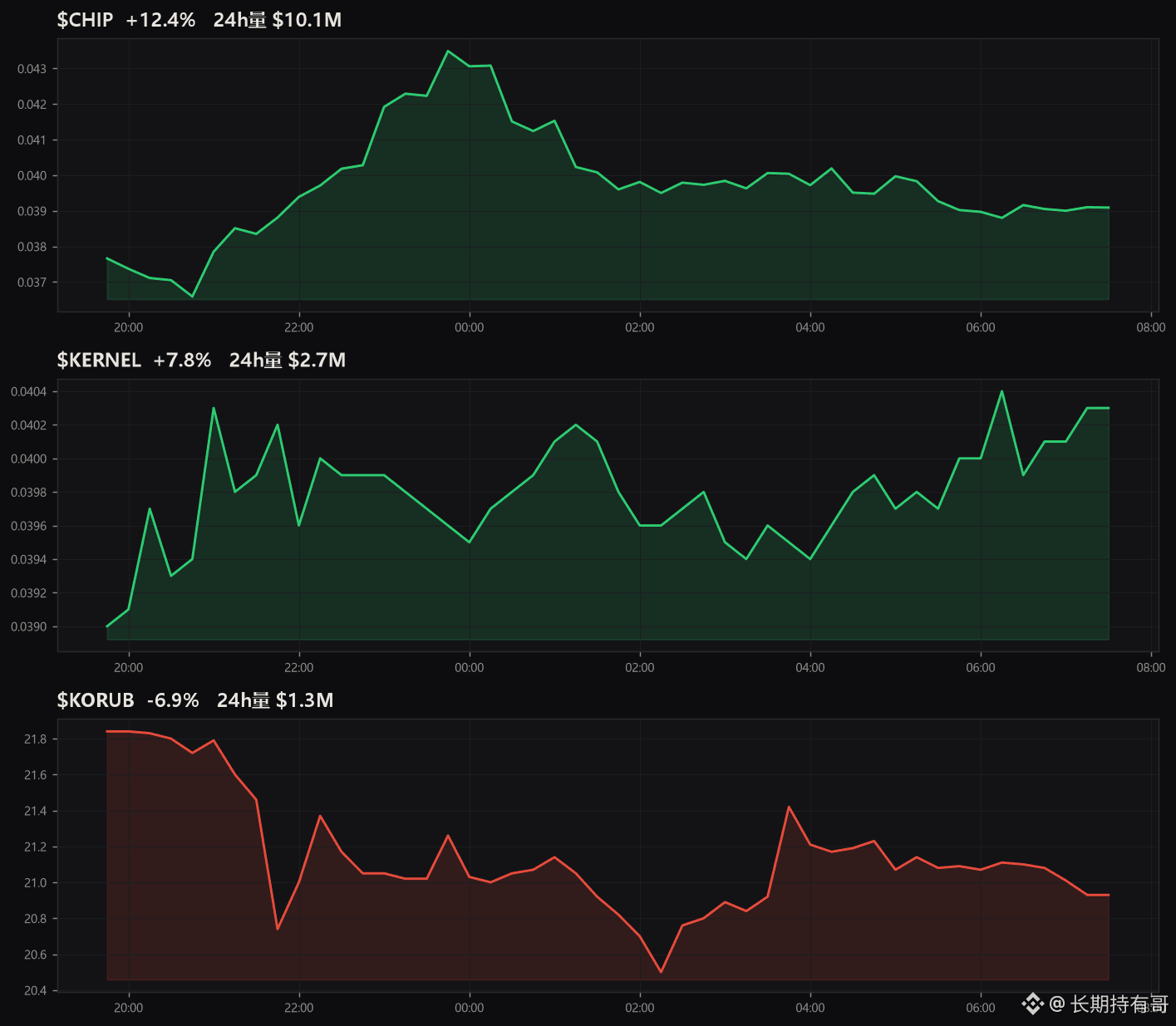Click the 0.0396 price axis label
Image resolution: width=1176 pixels, height=1026 pixels.
(28, 527)
